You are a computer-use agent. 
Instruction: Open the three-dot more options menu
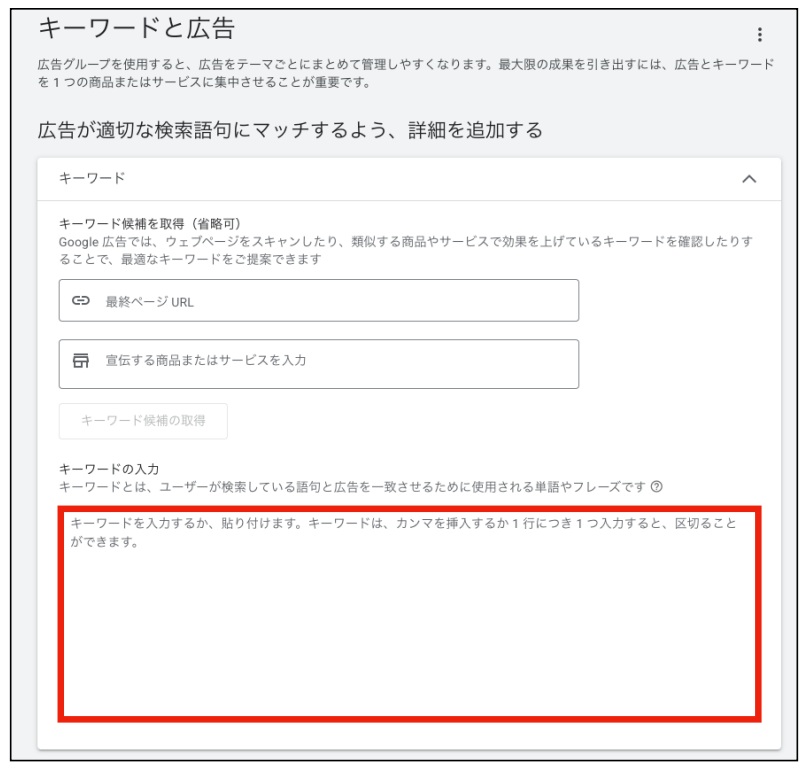(759, 35)
